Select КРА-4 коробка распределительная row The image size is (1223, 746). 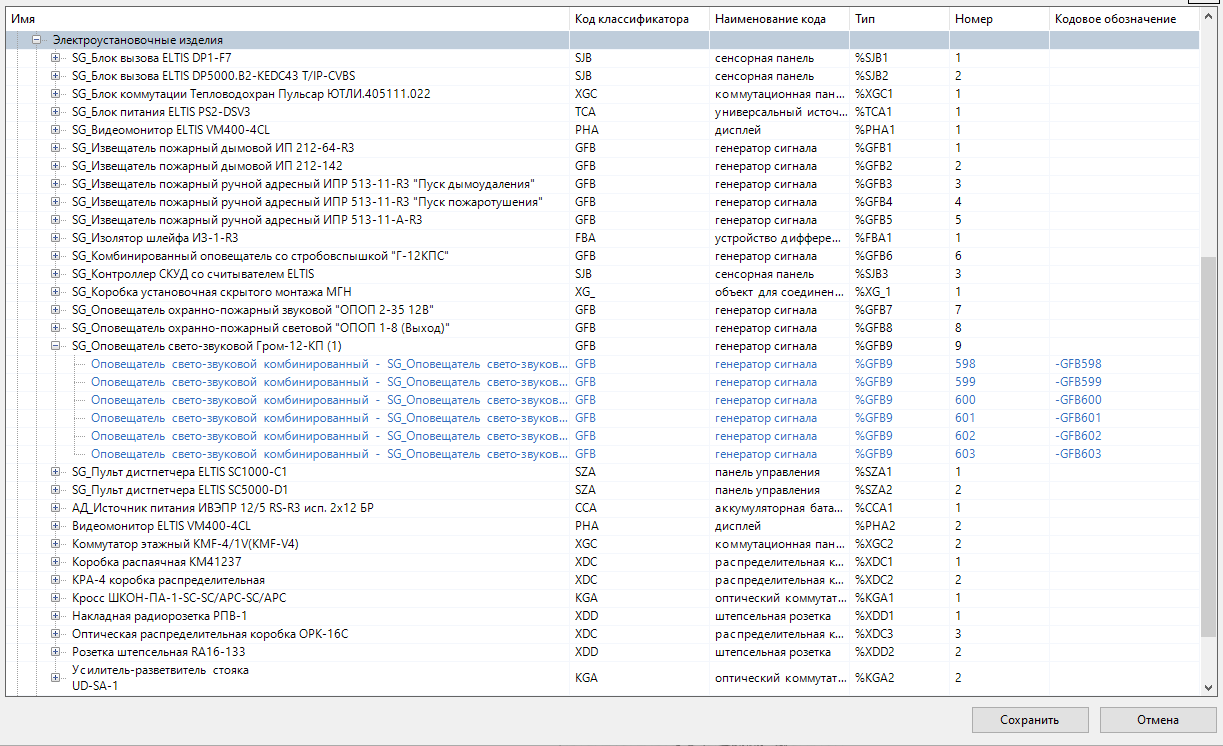pos(168,580)
